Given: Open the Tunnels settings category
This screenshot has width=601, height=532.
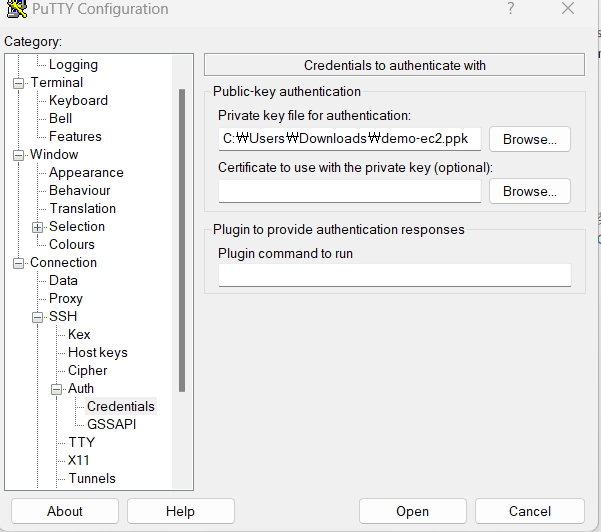Looking at the screenshot, I should coord(92,479).
